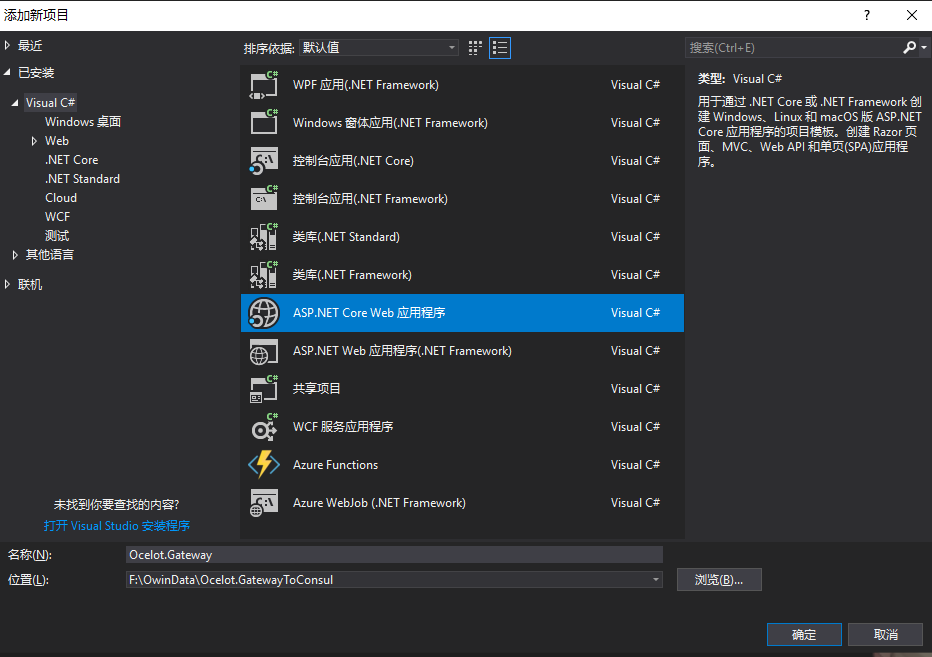The width and height of the screenshot is (932, 657).
Task: Click the Console App (.NET Framework) icon
Action: pos(264,199)
